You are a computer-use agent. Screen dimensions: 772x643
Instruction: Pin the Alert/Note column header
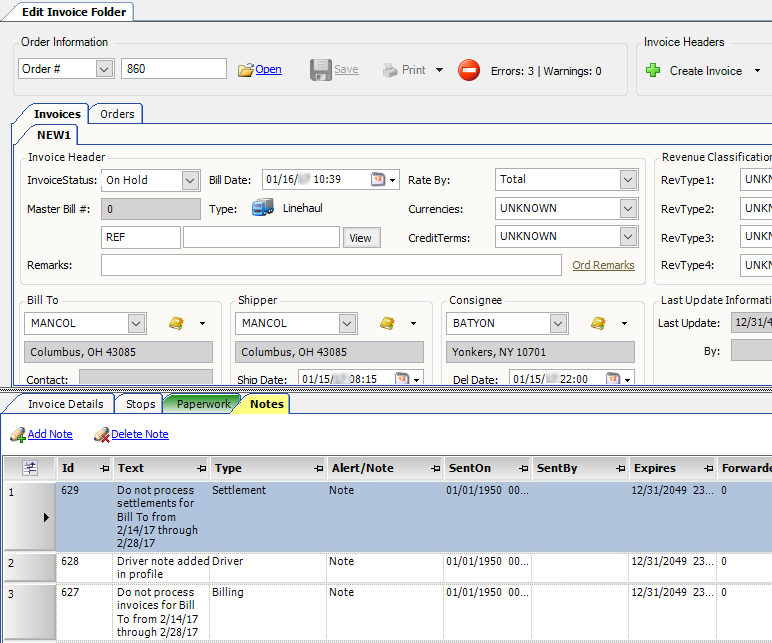point(435,469)
